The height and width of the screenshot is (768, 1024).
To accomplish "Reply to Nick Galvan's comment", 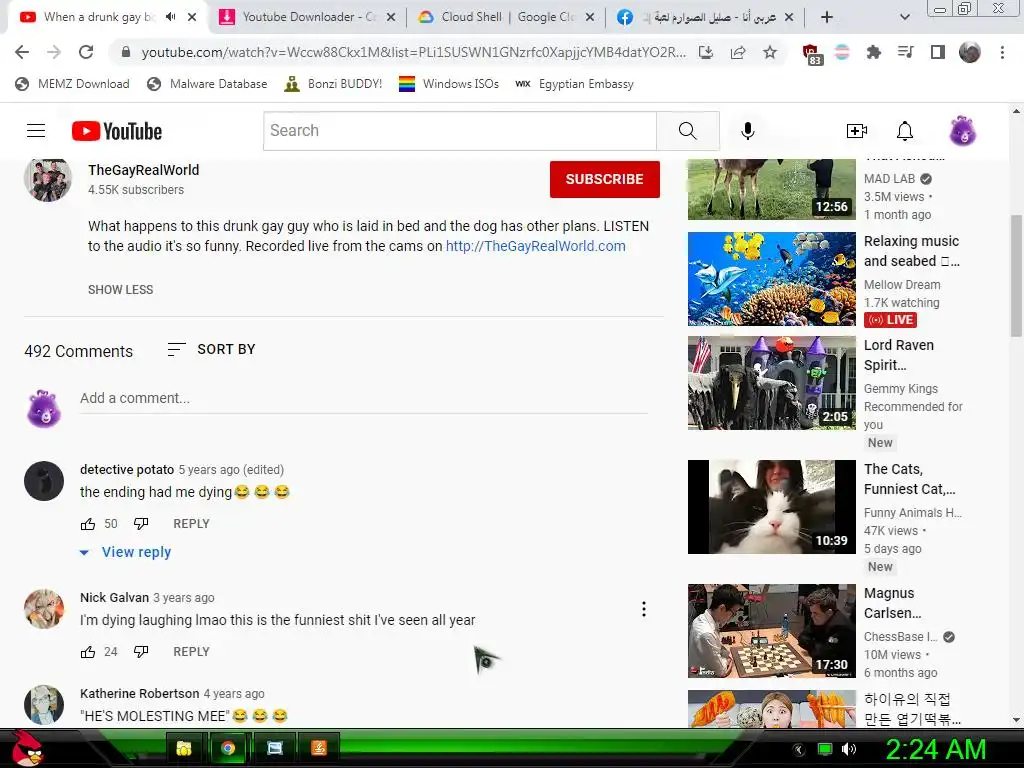I will [x=191, y=652].
